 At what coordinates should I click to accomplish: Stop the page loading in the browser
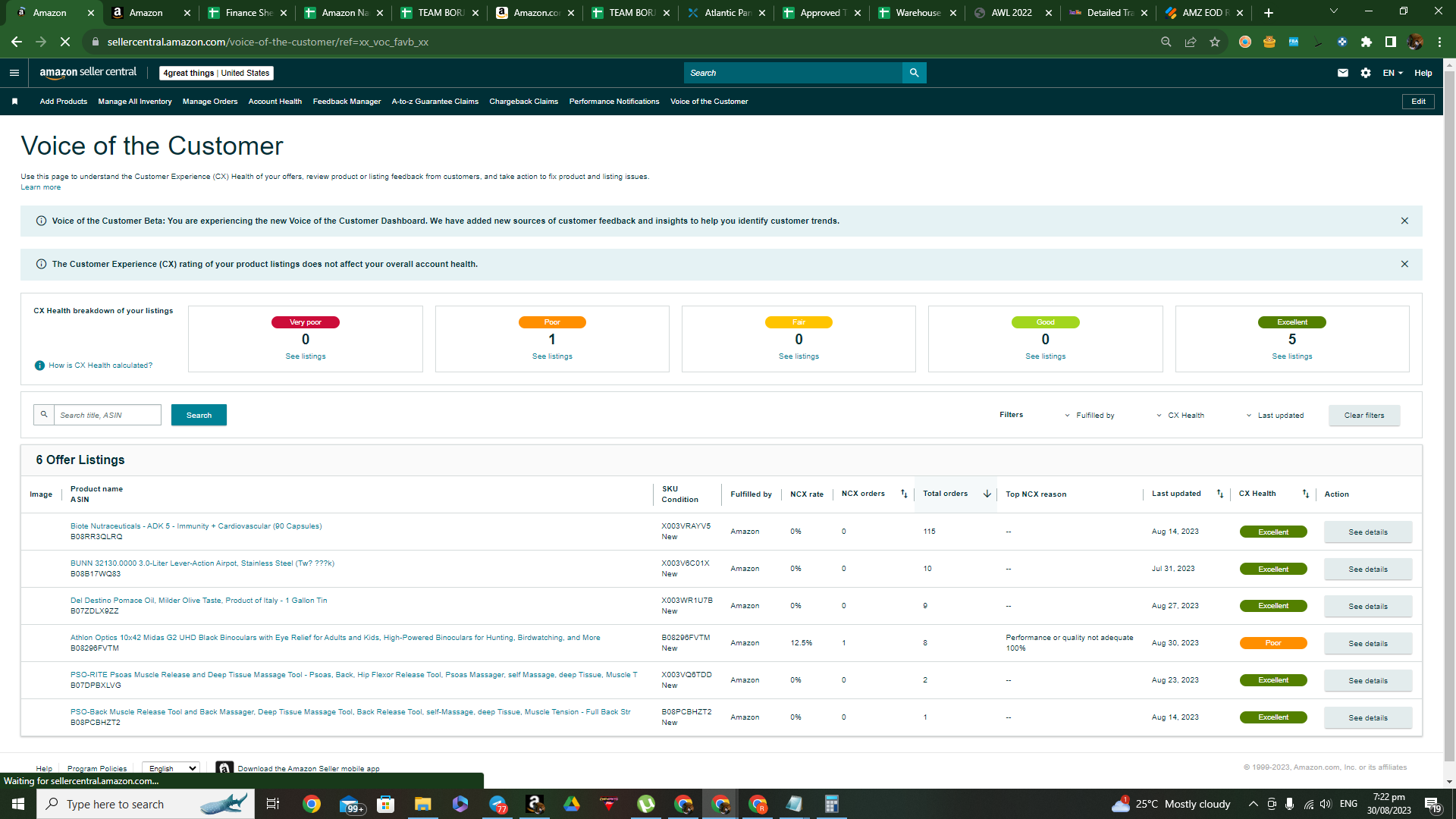(65, 42)
